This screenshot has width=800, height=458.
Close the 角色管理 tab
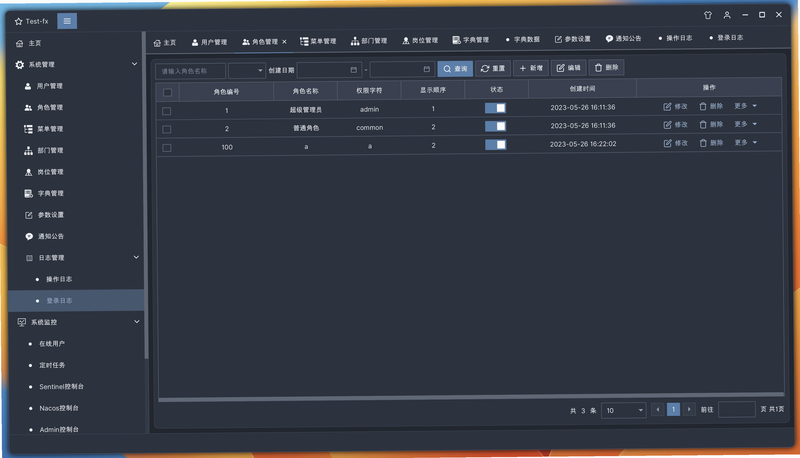(284, 42)
